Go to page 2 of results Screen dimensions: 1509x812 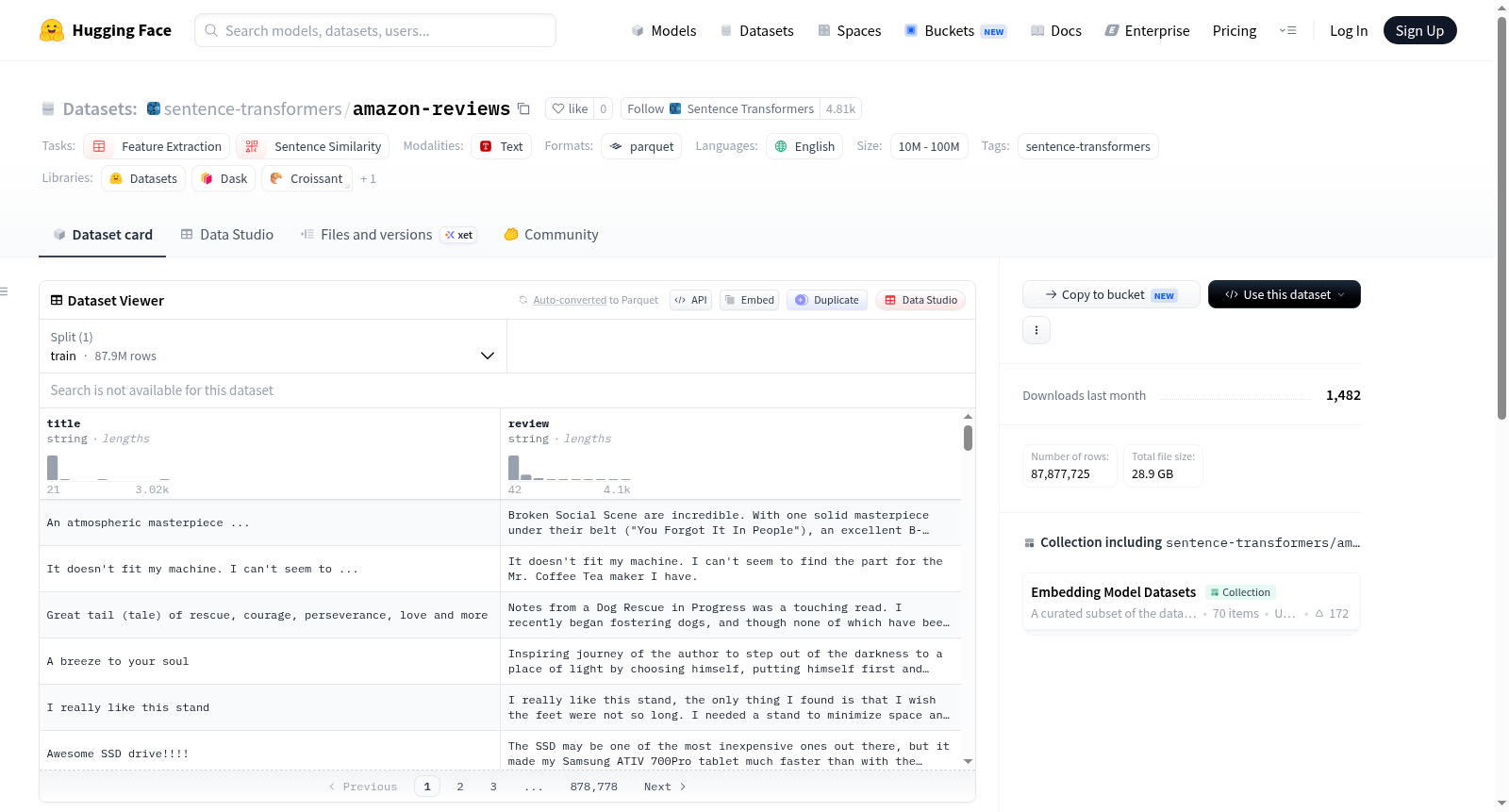click(x=460, y=787)
